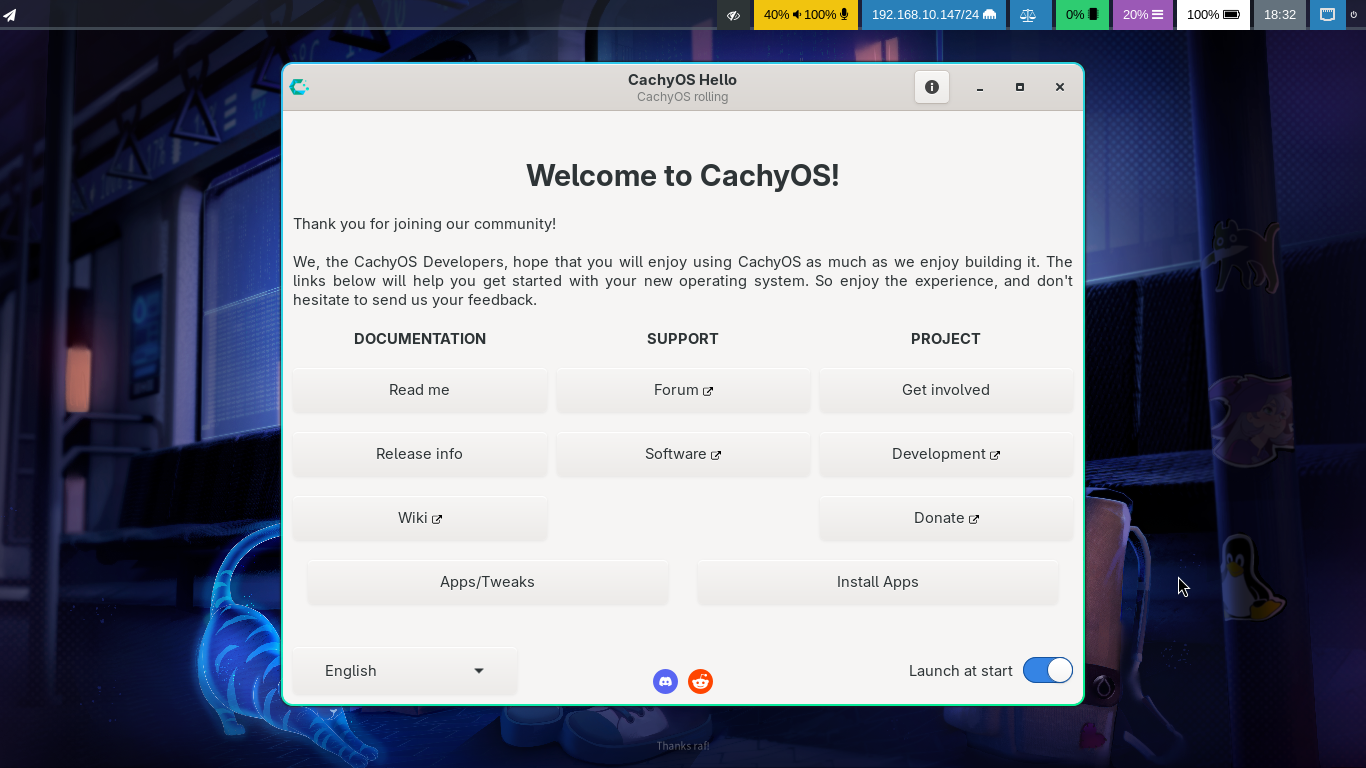Visit the Forum link
Image resolution: width=1366 pixels, height=768 pixels.
pos(683,390)
